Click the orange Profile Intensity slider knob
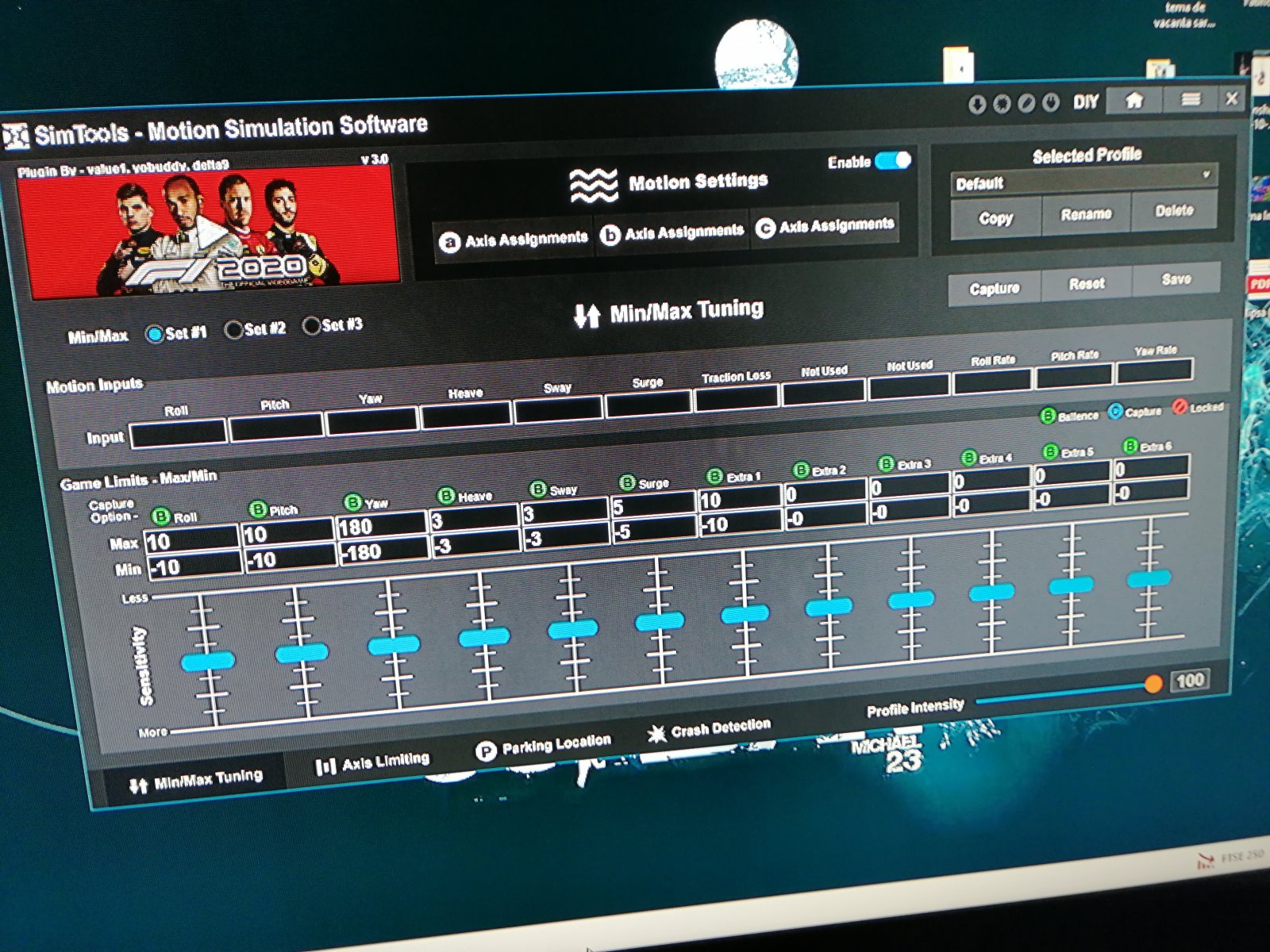 [1153, 684]
